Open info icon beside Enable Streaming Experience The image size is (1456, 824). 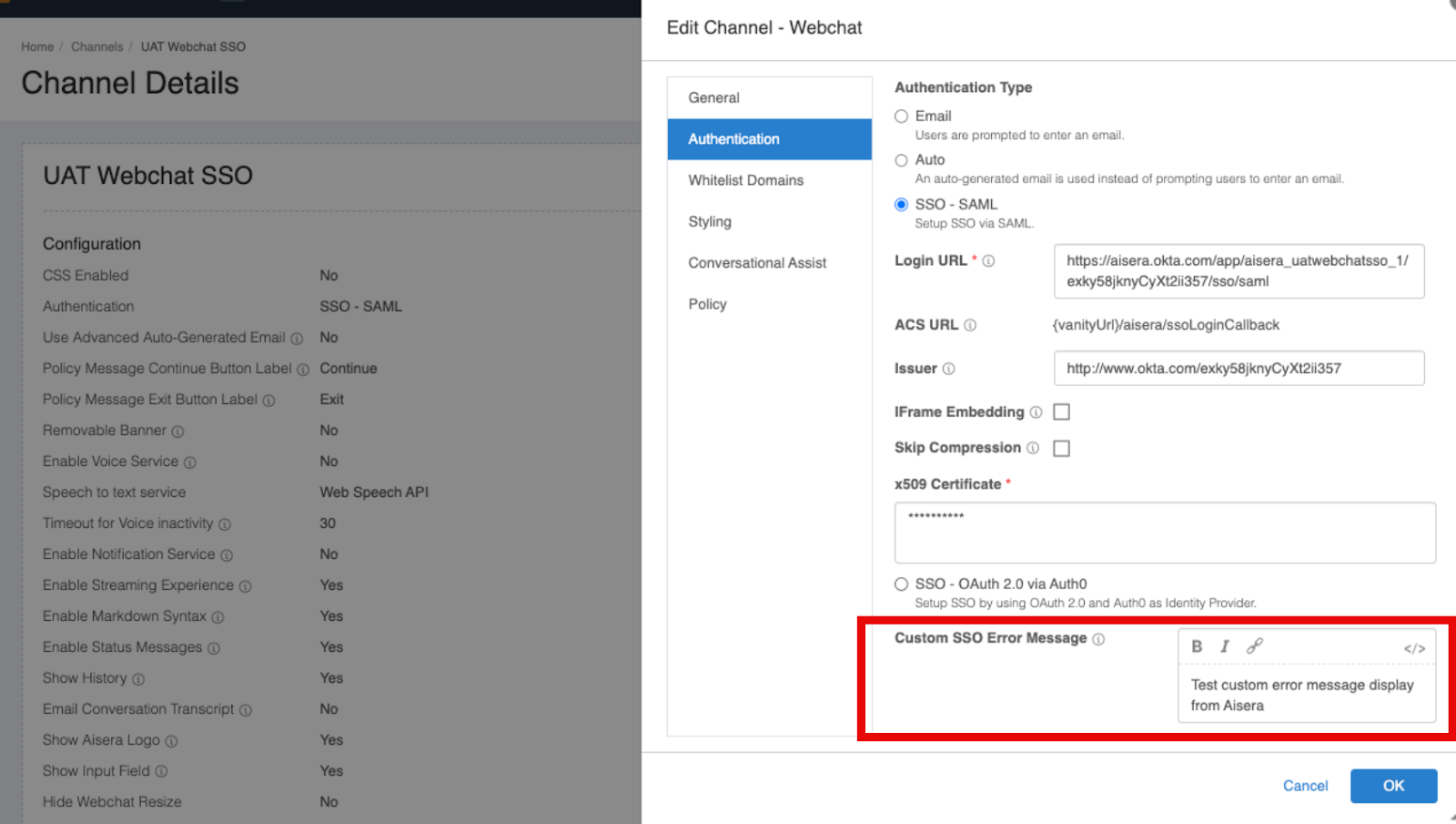[245, 586]
